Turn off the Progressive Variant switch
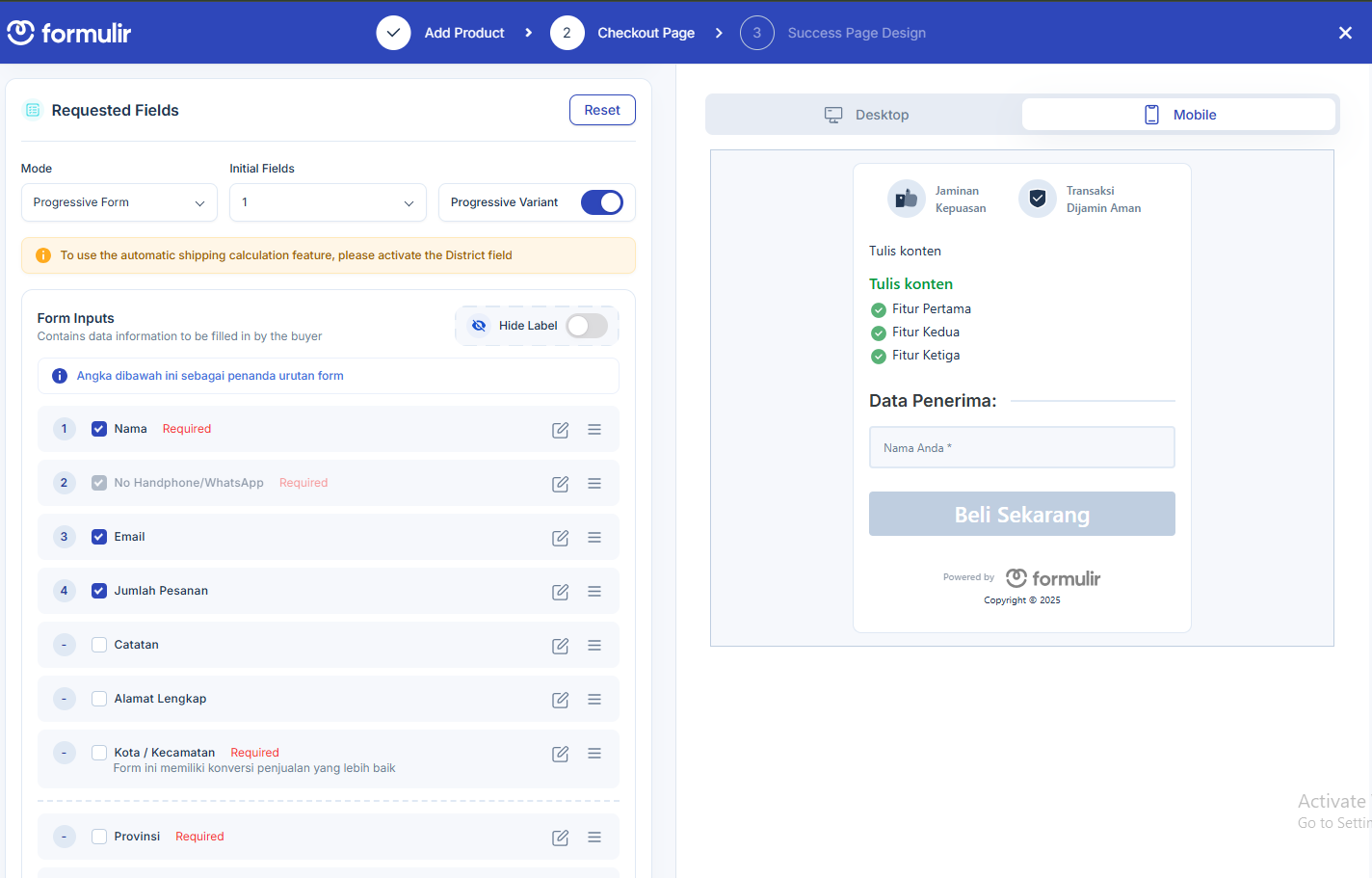Viewport: 1372px width, 878px height. click(x=602, y=202)
